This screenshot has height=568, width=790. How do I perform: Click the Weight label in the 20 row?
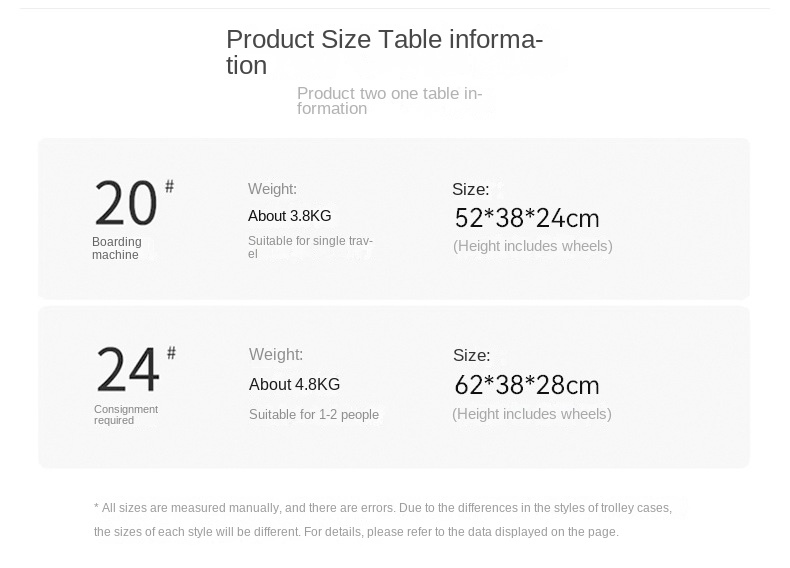(272, 189)
